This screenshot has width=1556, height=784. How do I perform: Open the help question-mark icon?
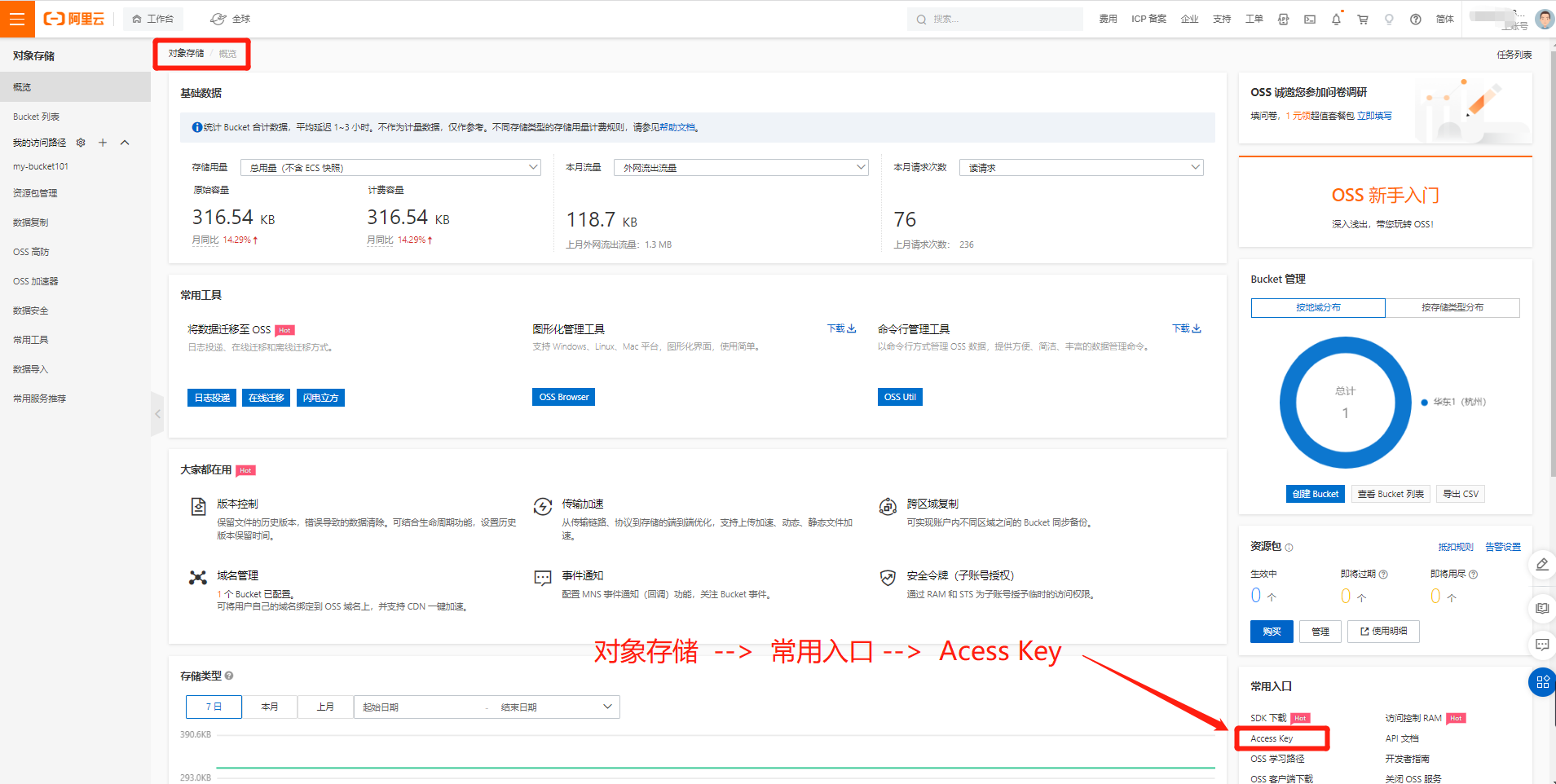pos(1416,20)
